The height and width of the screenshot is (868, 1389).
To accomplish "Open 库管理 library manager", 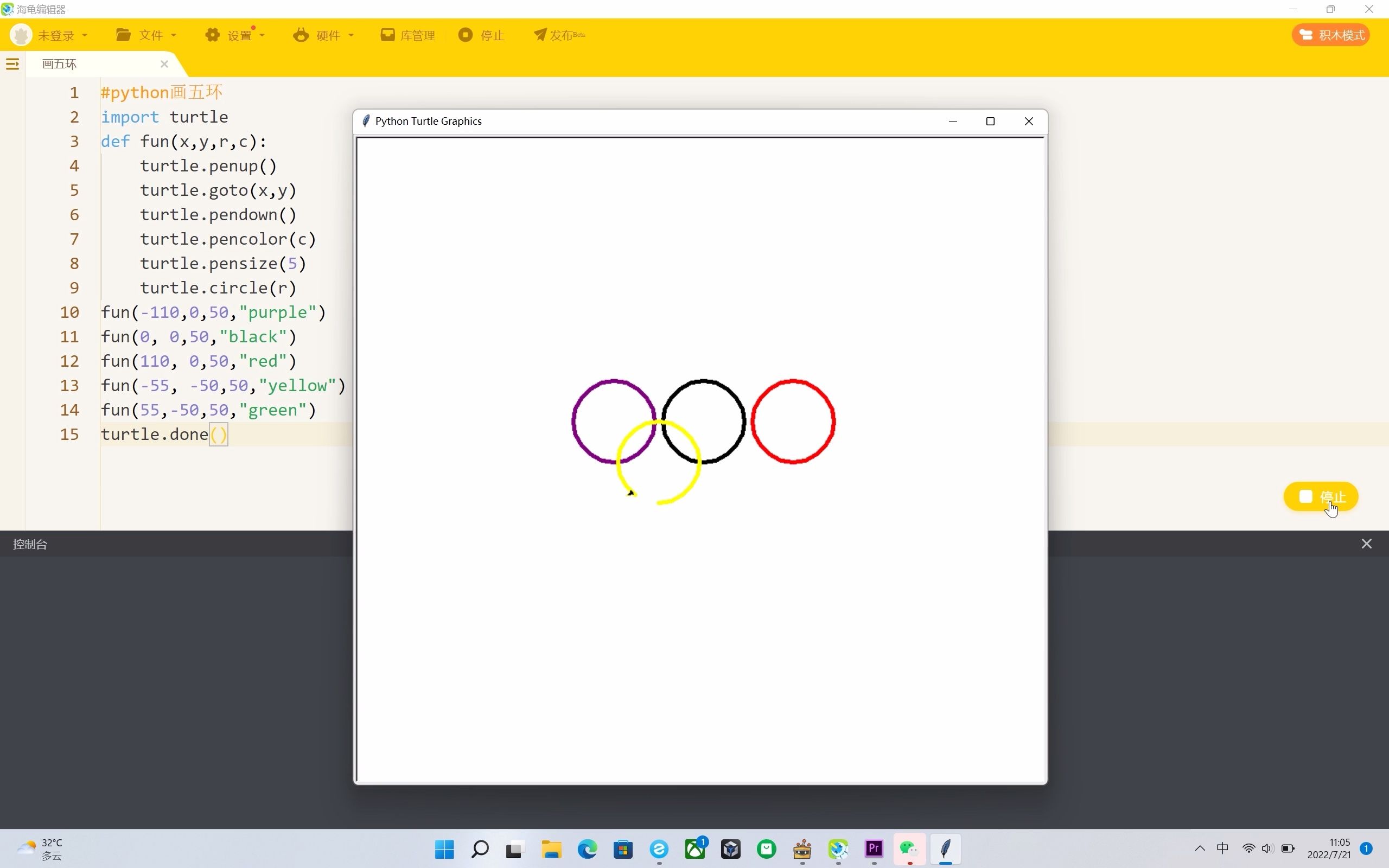I will pyautogui.click(x=407, y=35).
